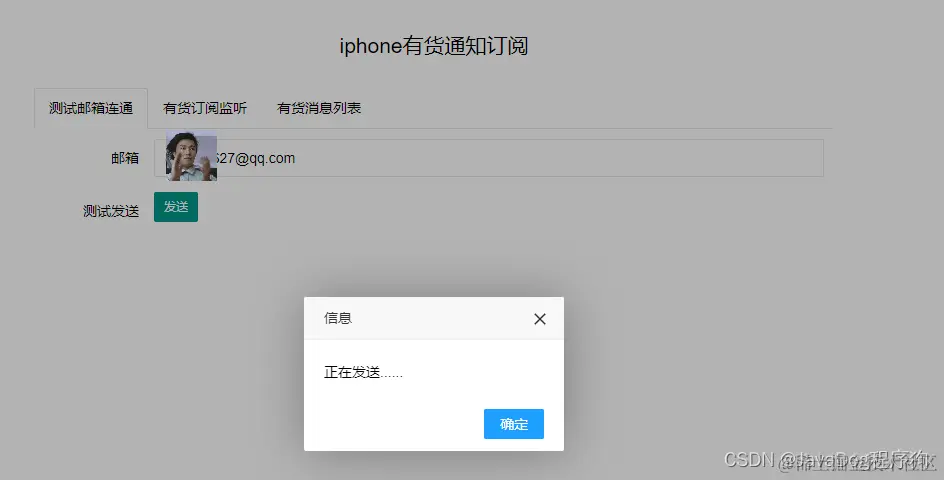
Task: Click the @qq.com email address text
Action: [256, 158]
